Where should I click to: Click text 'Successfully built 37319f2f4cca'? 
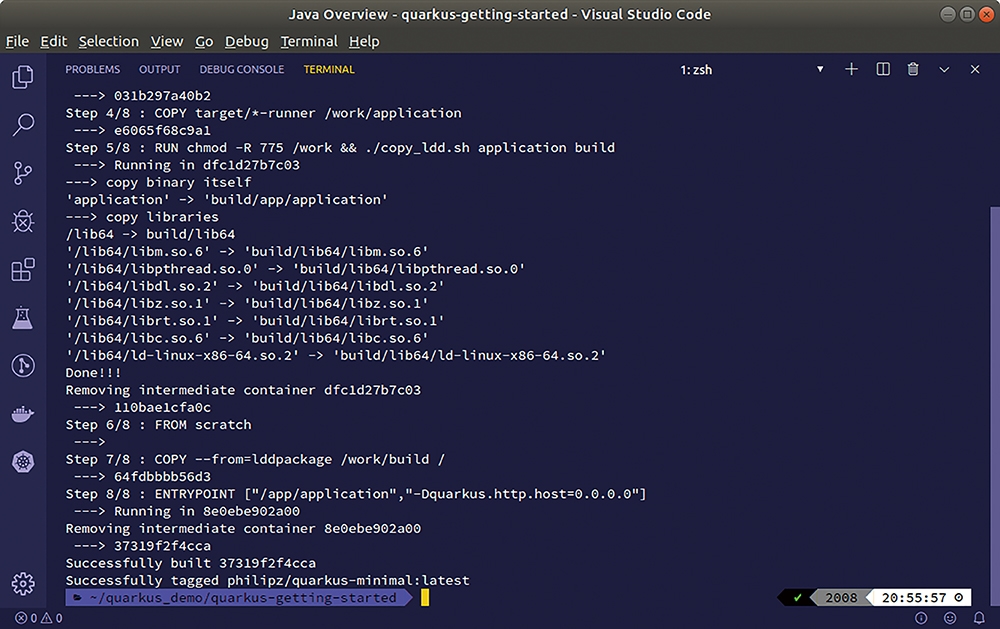tap(191, 563)
